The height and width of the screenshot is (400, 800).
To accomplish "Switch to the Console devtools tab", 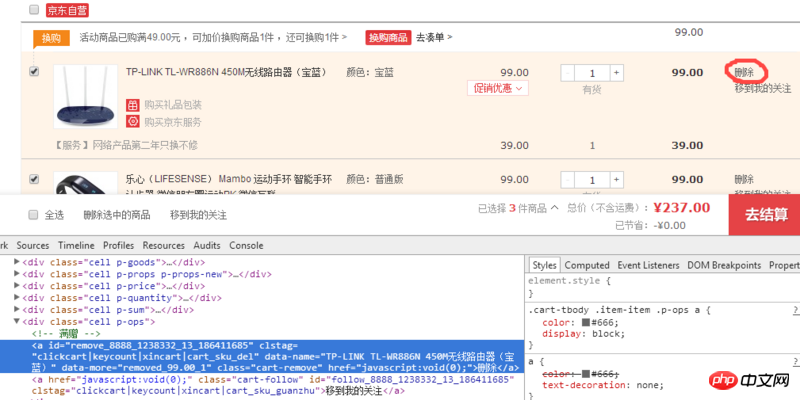I will coord(246,245).
